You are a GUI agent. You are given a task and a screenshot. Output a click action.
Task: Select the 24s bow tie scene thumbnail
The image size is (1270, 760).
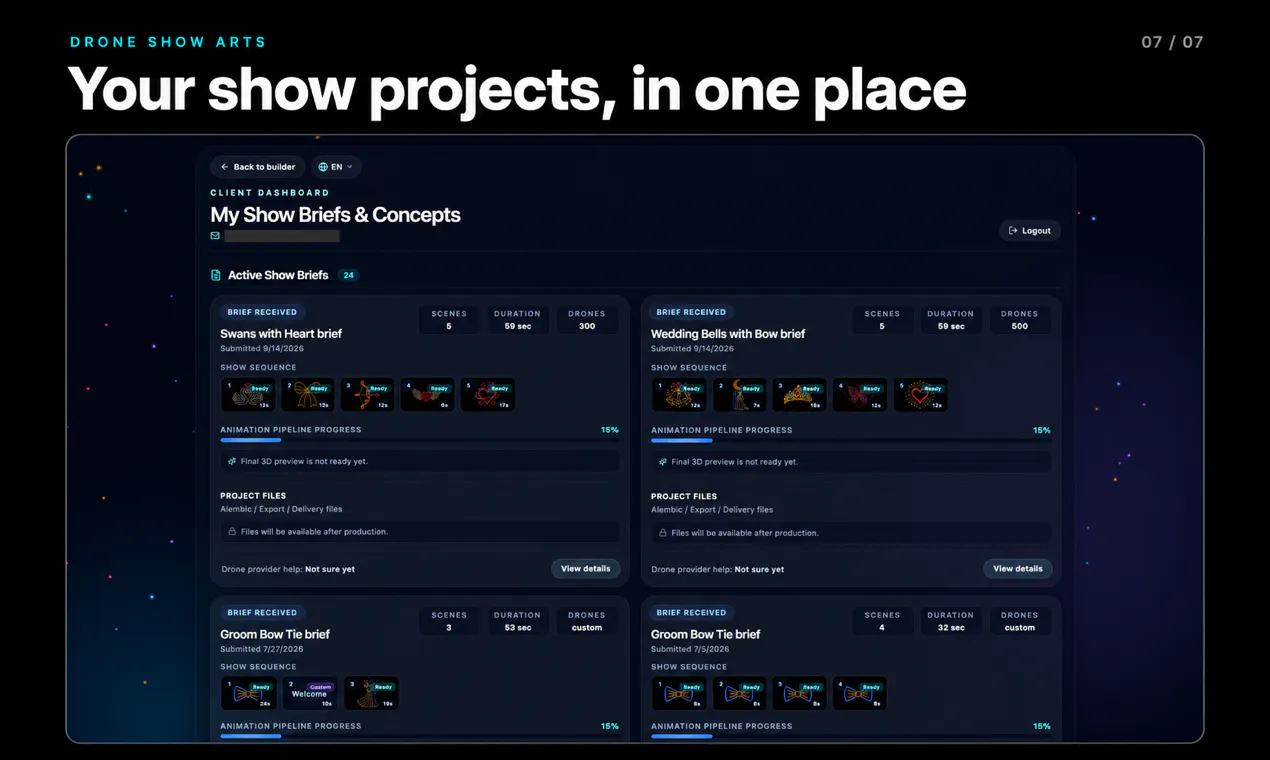(x=247, y=694)
